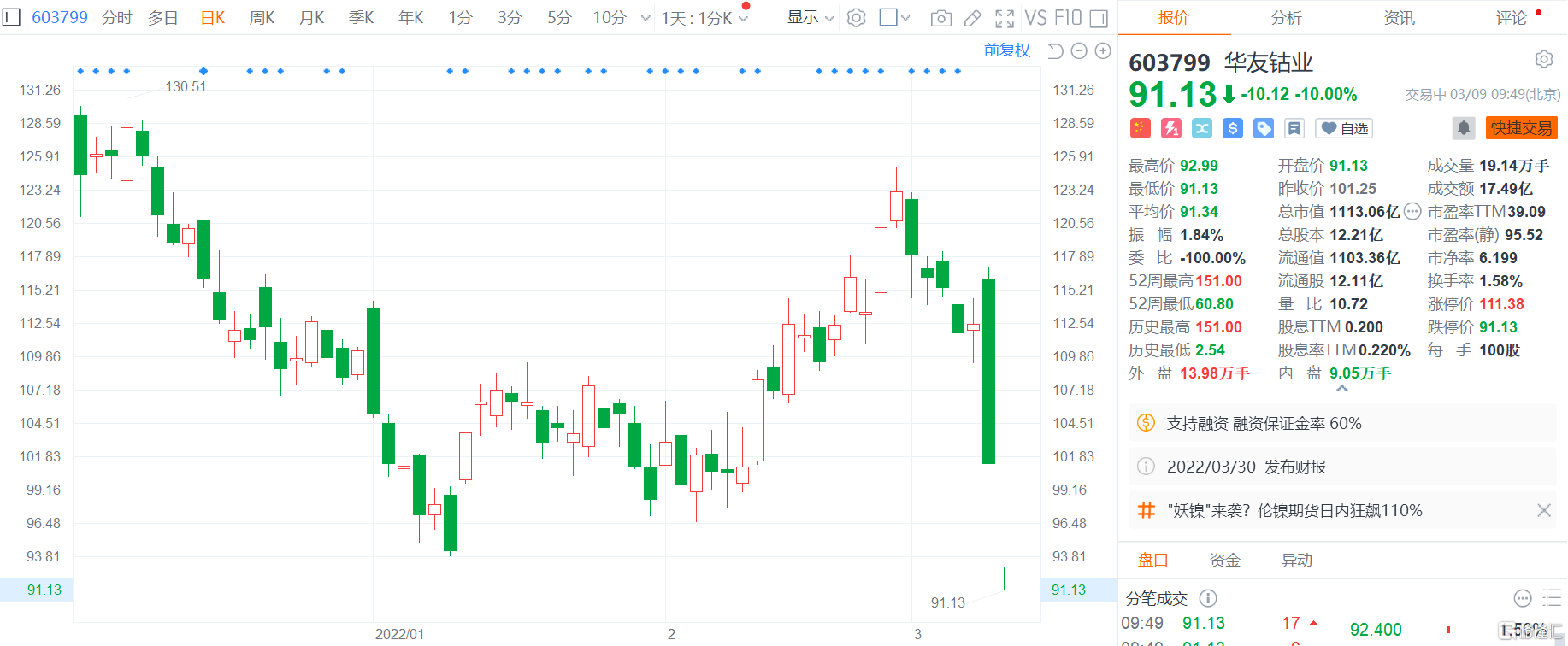Viewport: 1568px width, 646px height.
Task: Collapse quote details with up chevron
Action: (1342, 389)
